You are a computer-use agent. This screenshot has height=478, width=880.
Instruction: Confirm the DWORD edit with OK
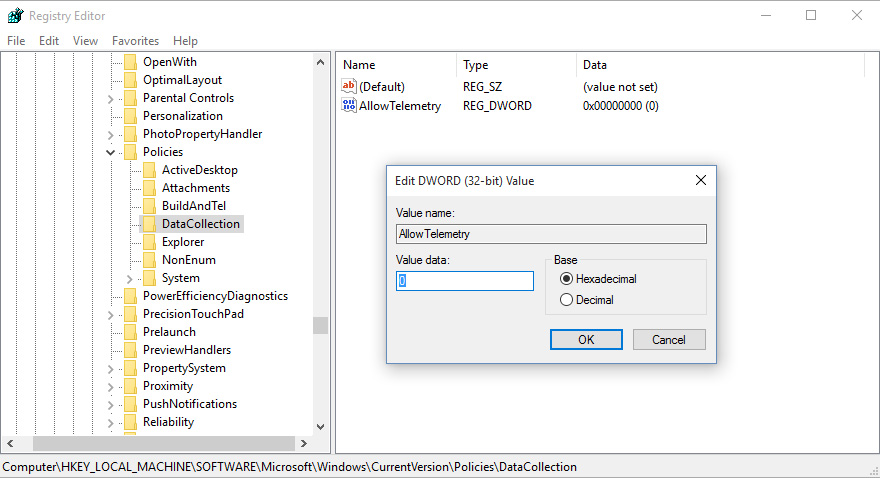pyautogui.click(x=586, y=339)
